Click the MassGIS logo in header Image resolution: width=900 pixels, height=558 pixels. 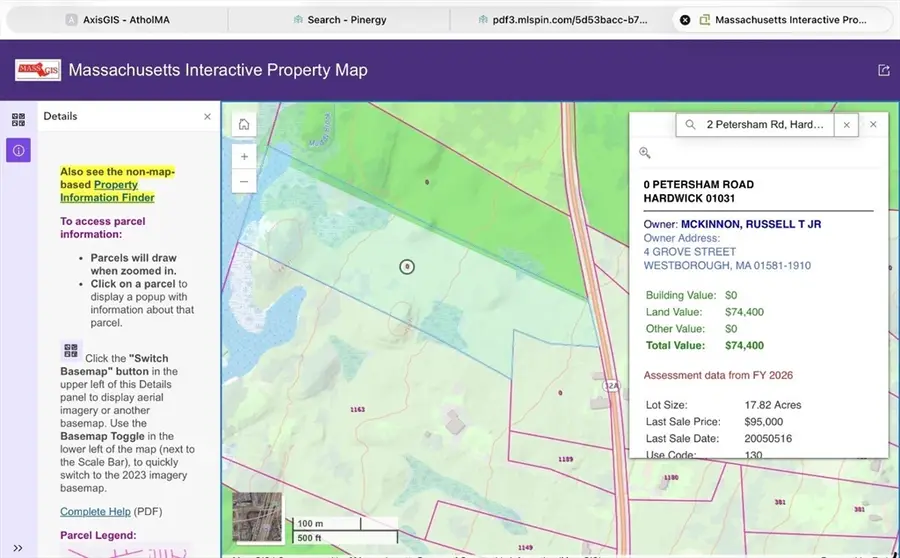click(37, 70)
